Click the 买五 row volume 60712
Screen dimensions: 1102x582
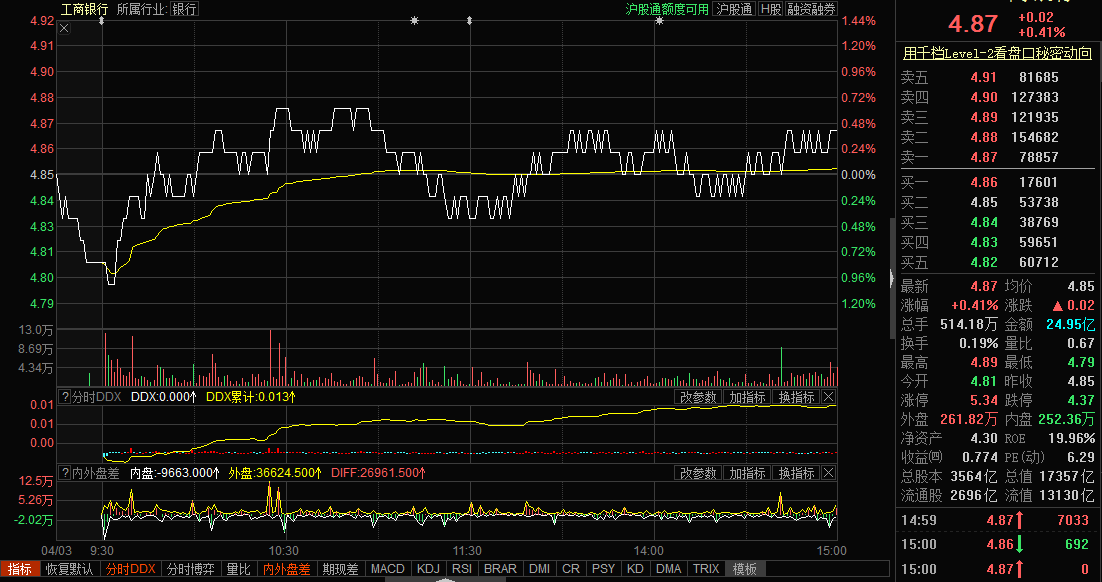(x=1039, y=262)
